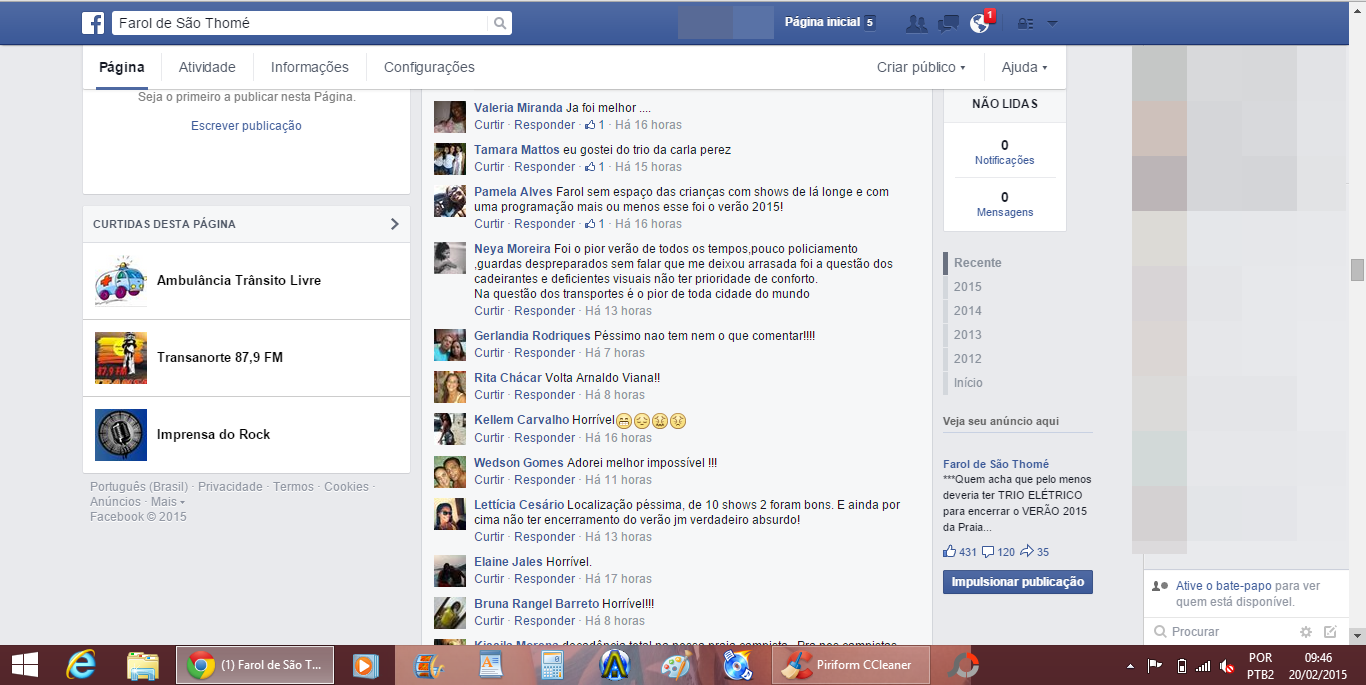Click the search magnifier icon
Image resolution: width=1366 pixels, height=685 pixels.
tap(499, 23)
